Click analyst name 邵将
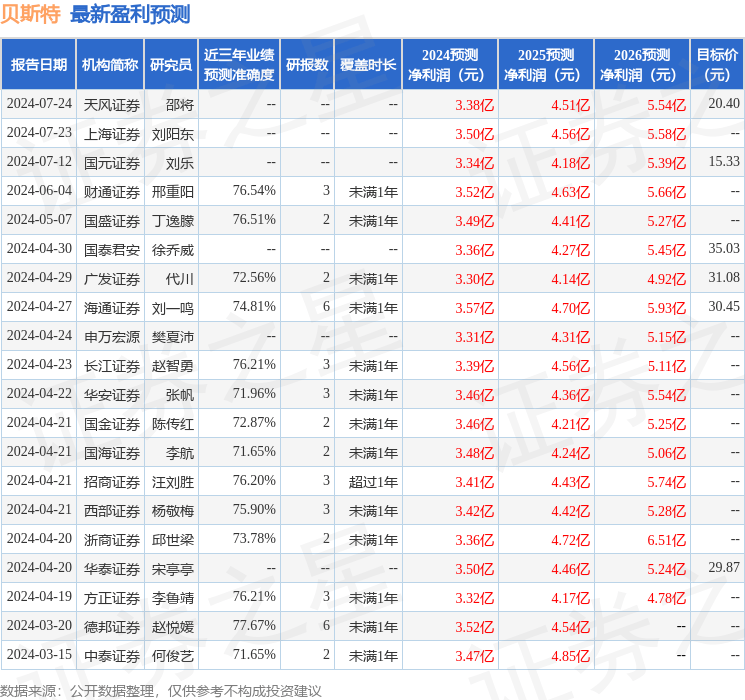 [x=180, y=105]
